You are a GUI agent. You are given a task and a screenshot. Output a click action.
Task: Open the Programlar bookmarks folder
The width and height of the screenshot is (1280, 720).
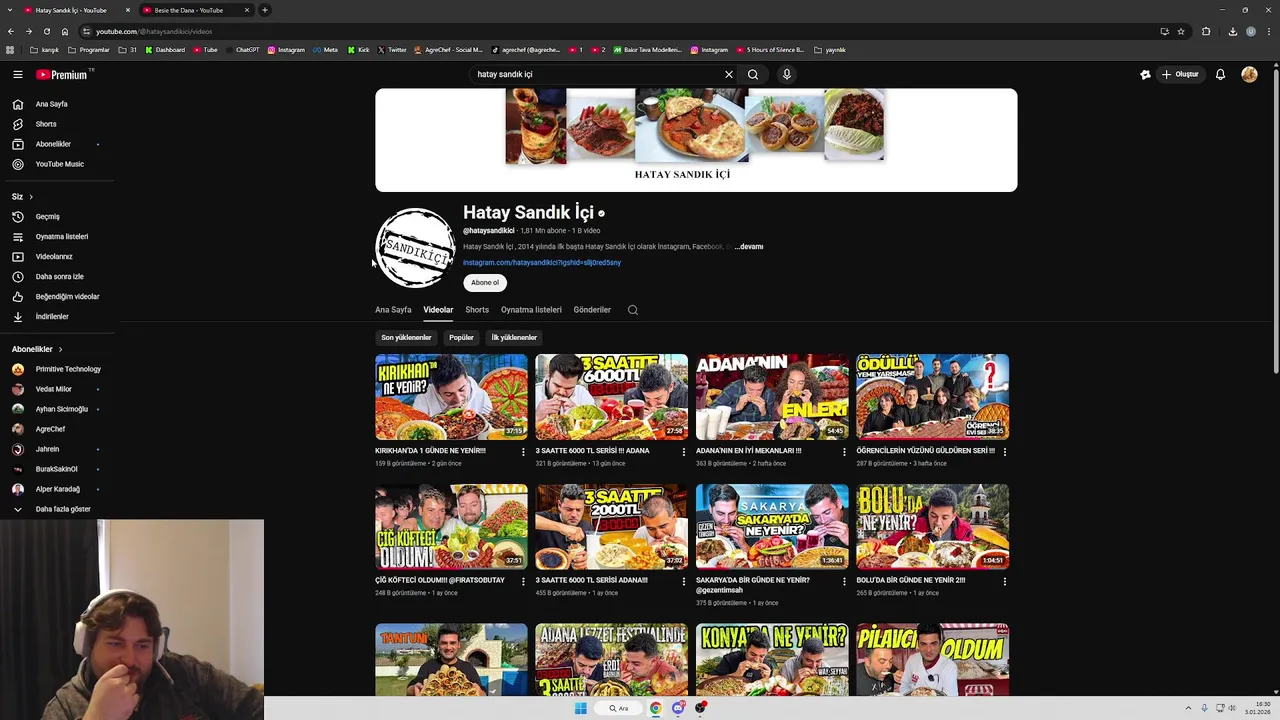89,50
